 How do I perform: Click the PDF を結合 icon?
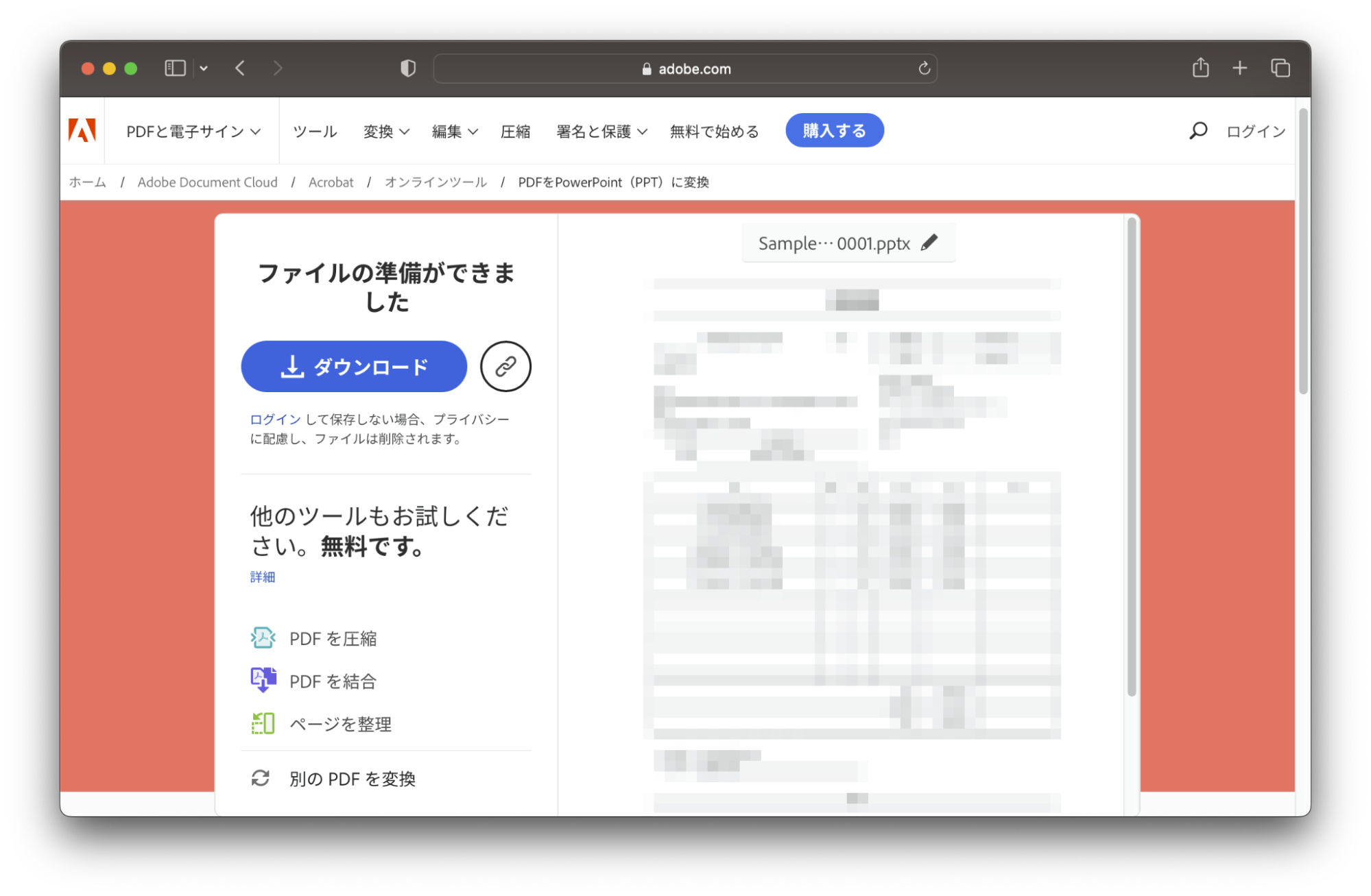(263, 680)
